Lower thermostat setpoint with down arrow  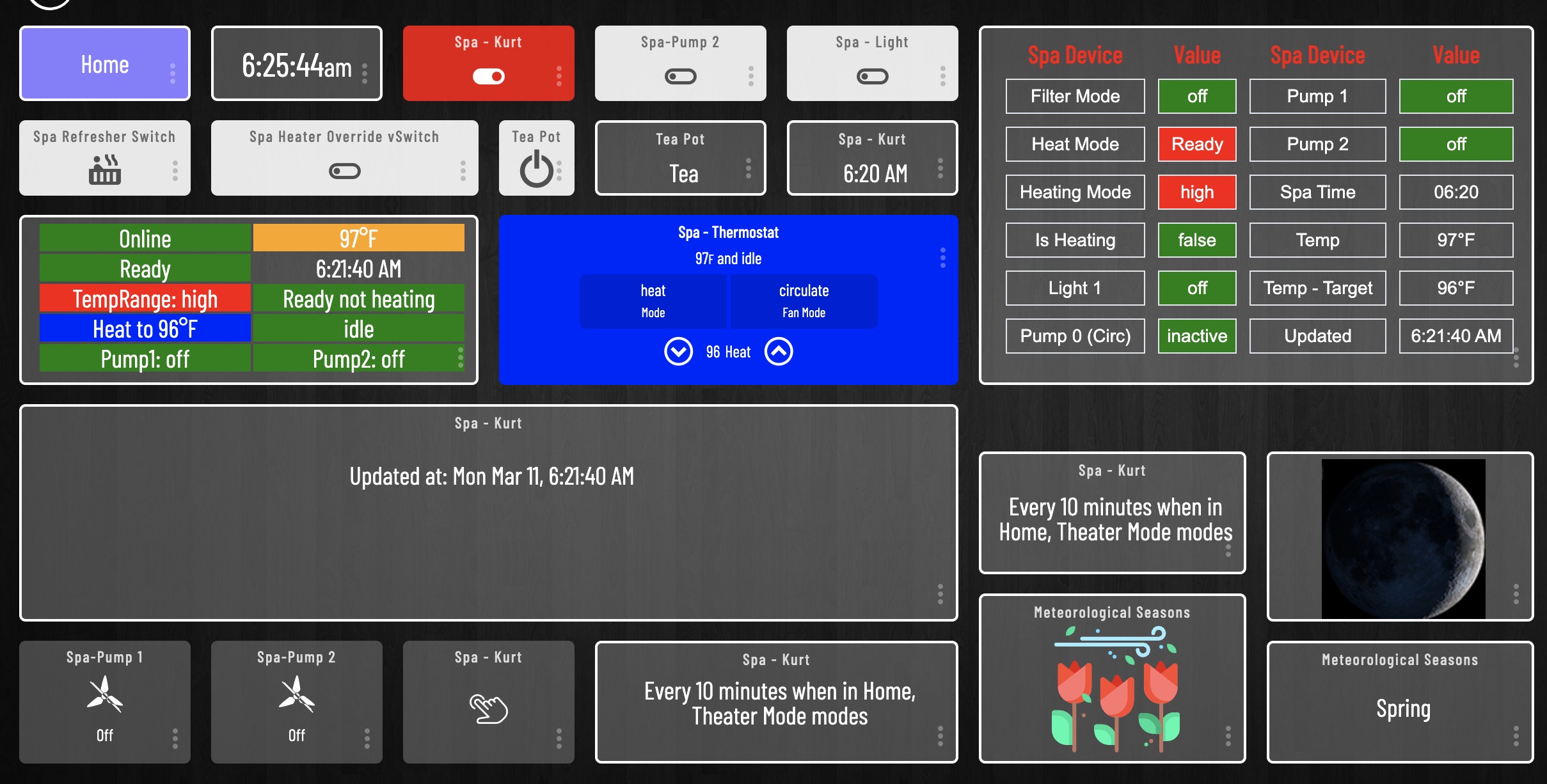coord(678,351)
